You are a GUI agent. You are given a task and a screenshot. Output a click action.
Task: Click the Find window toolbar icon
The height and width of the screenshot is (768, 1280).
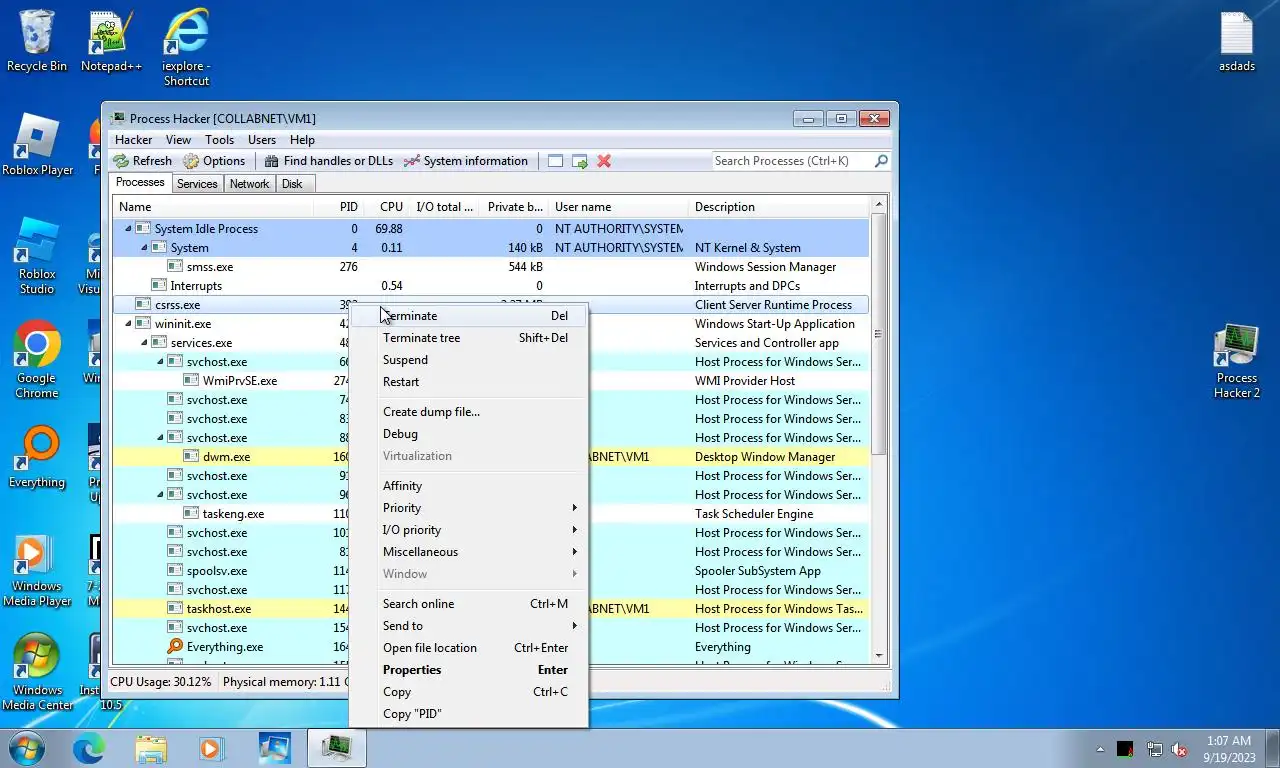(555, 161)
